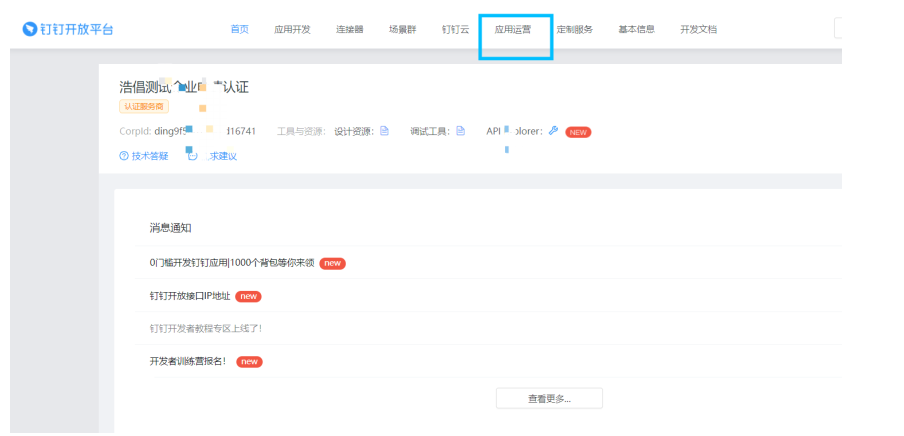Open the 连接器 menu item
This screenshot has width=904, height=436.
[x=349, y=29]
